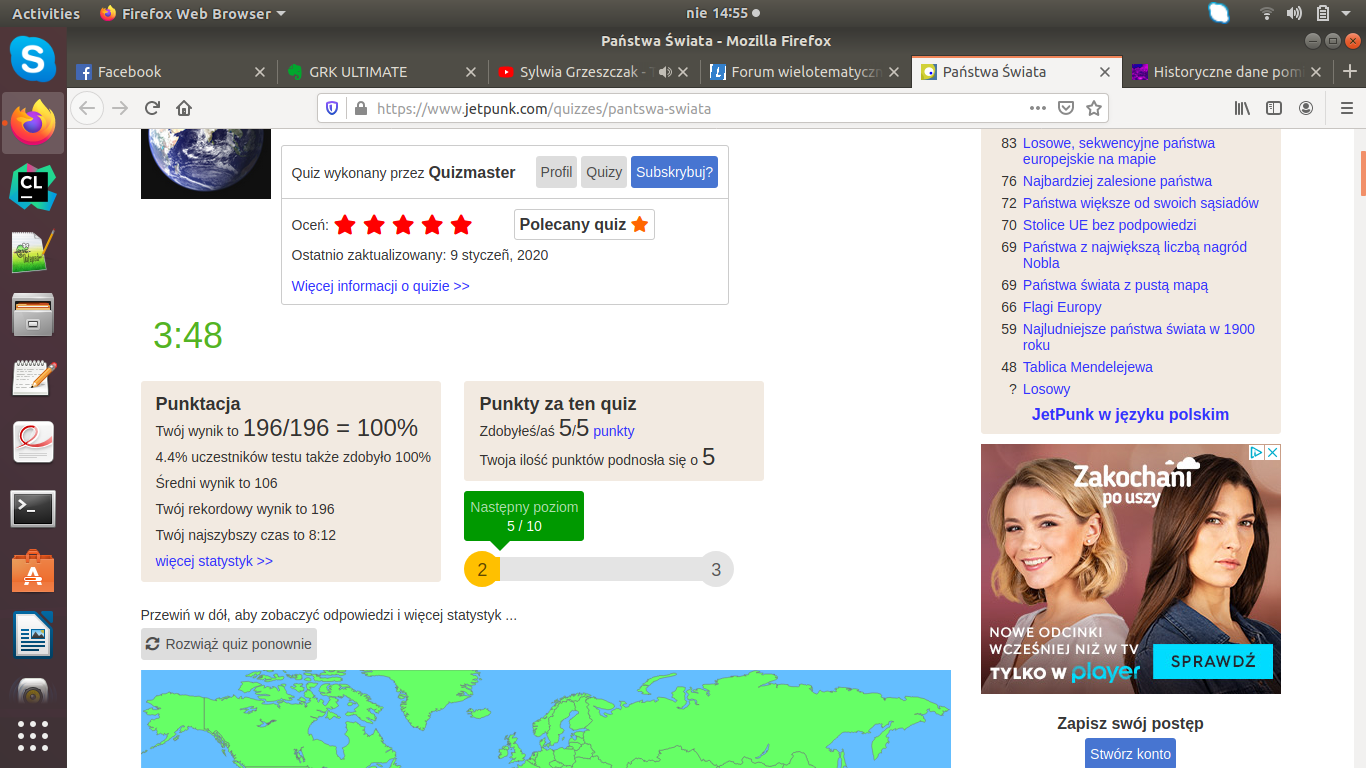Open the Firefox hamburger menu

point(1346,108)
